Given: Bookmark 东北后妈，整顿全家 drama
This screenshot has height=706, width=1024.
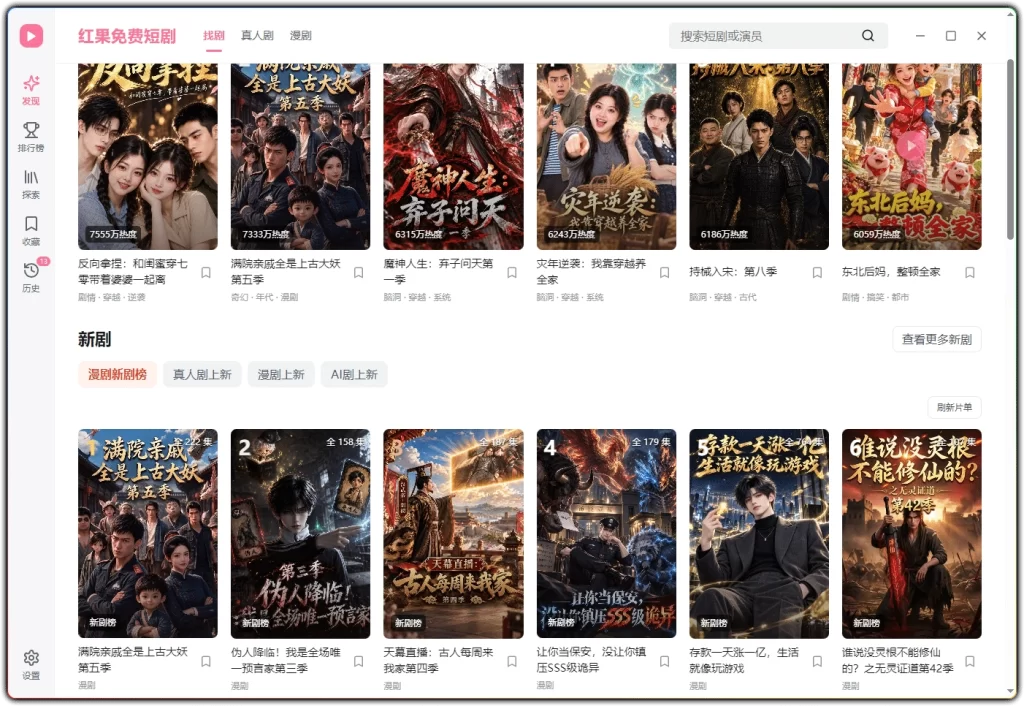Looking at the screenshot, I should (x=970, y=272).
